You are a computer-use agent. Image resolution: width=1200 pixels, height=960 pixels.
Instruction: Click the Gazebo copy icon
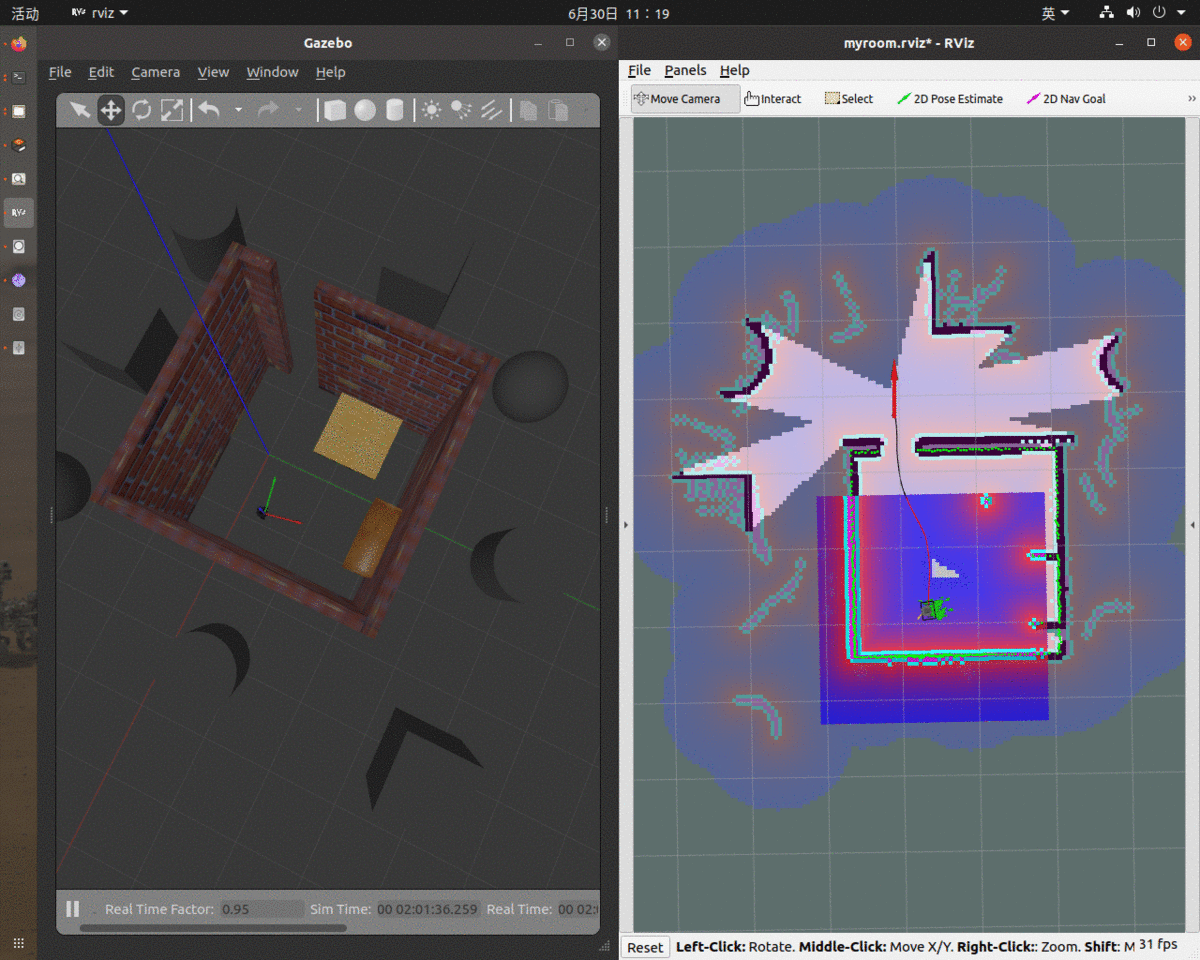coord(528,110)
